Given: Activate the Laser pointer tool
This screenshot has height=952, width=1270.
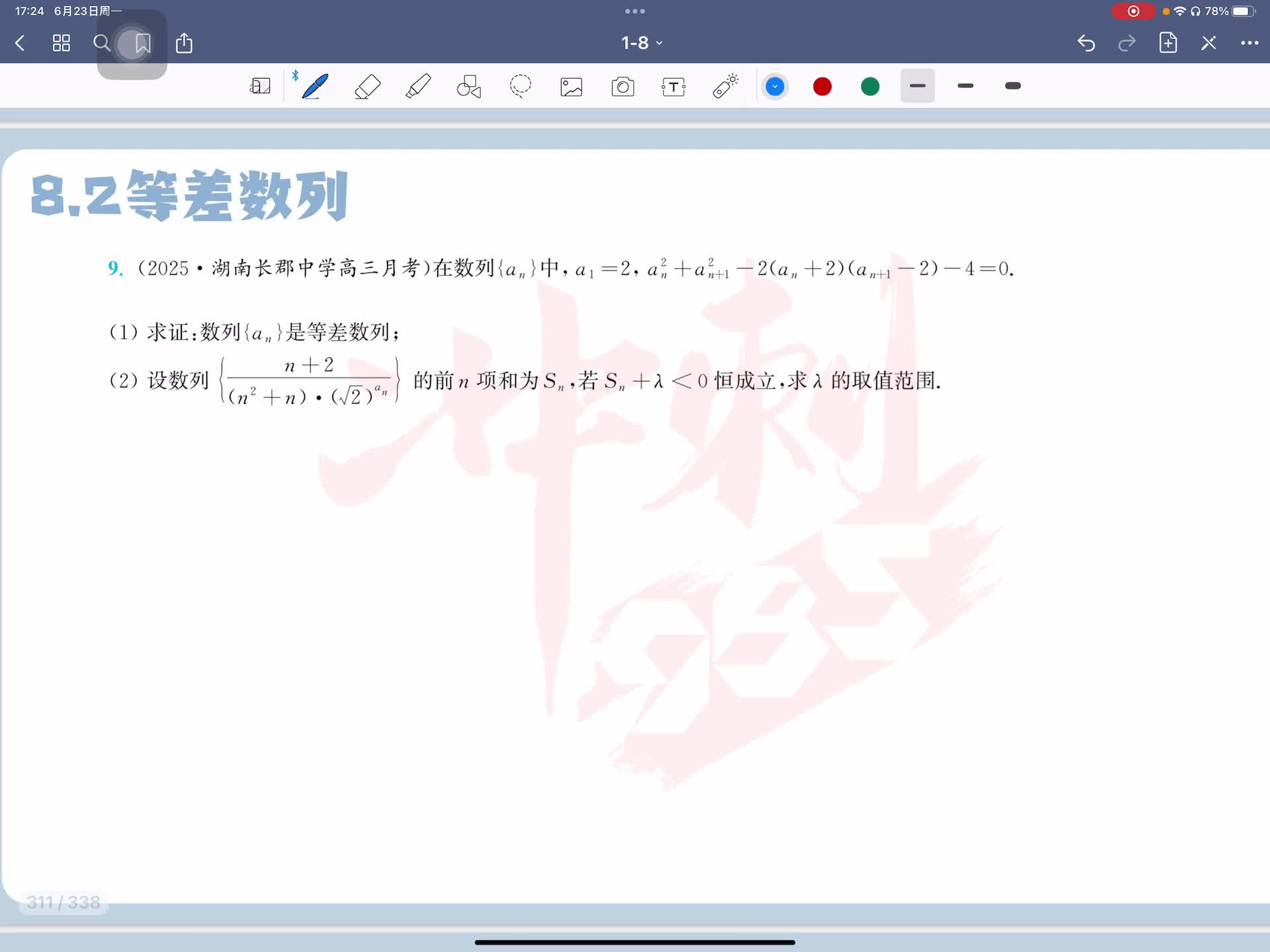Looking at the screenshot, I should point(725,87).
